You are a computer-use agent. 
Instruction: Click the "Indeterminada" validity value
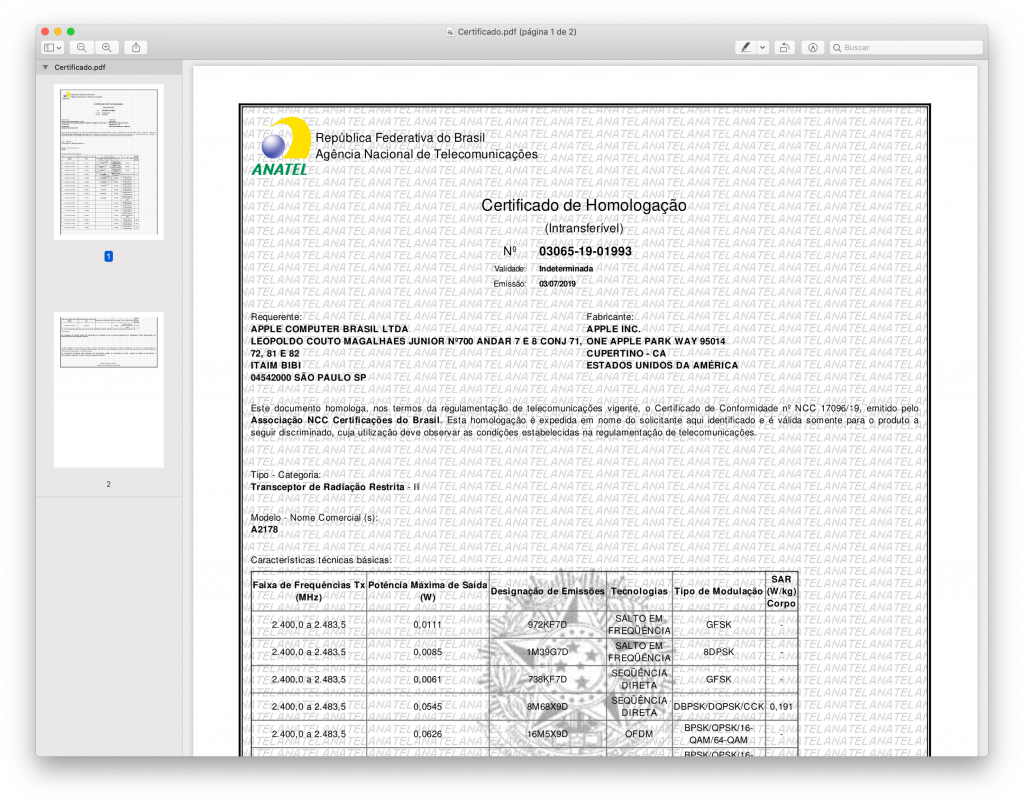tap(566, 269)
